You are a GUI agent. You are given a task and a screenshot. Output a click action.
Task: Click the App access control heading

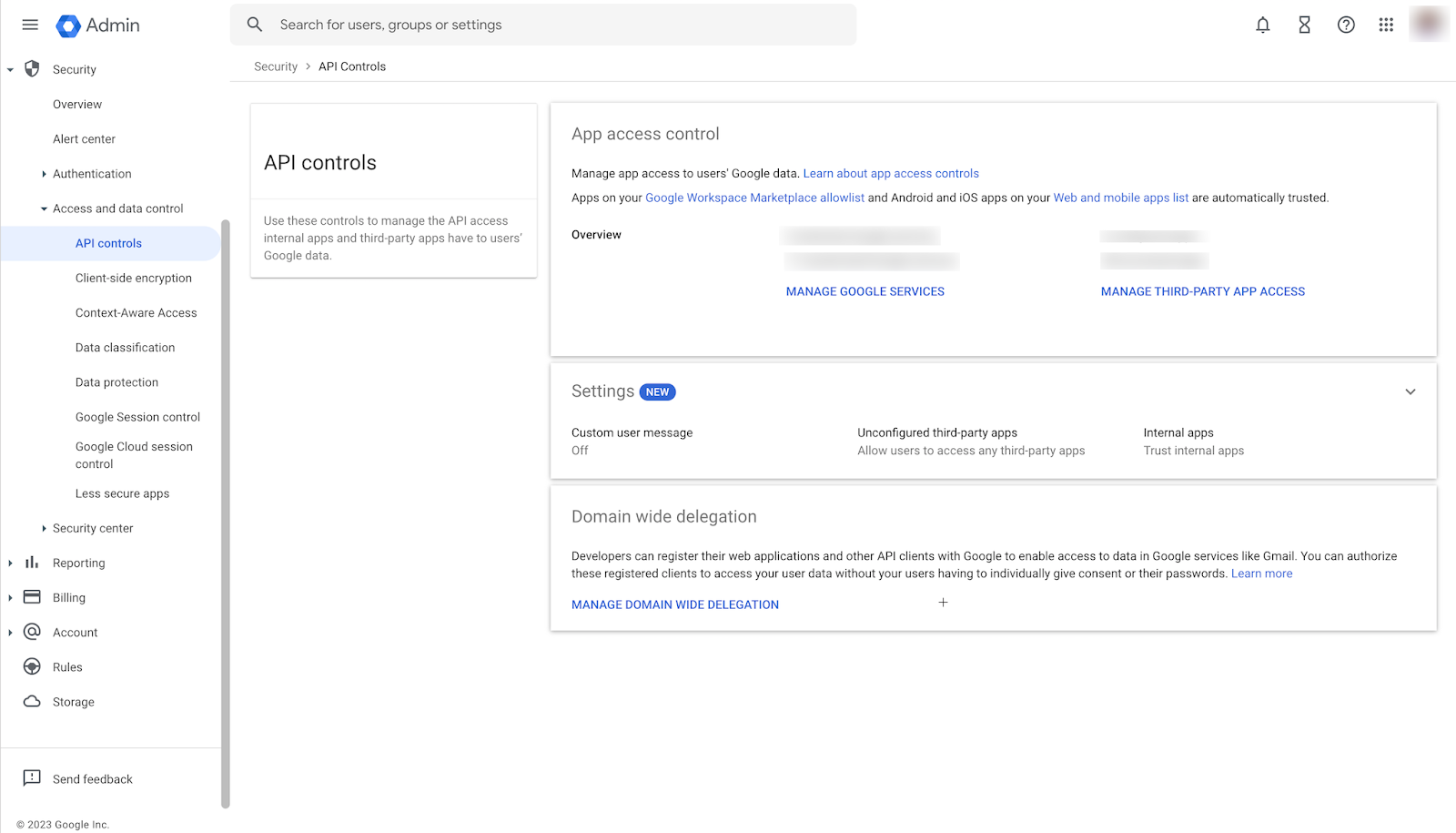coord(645,134)
